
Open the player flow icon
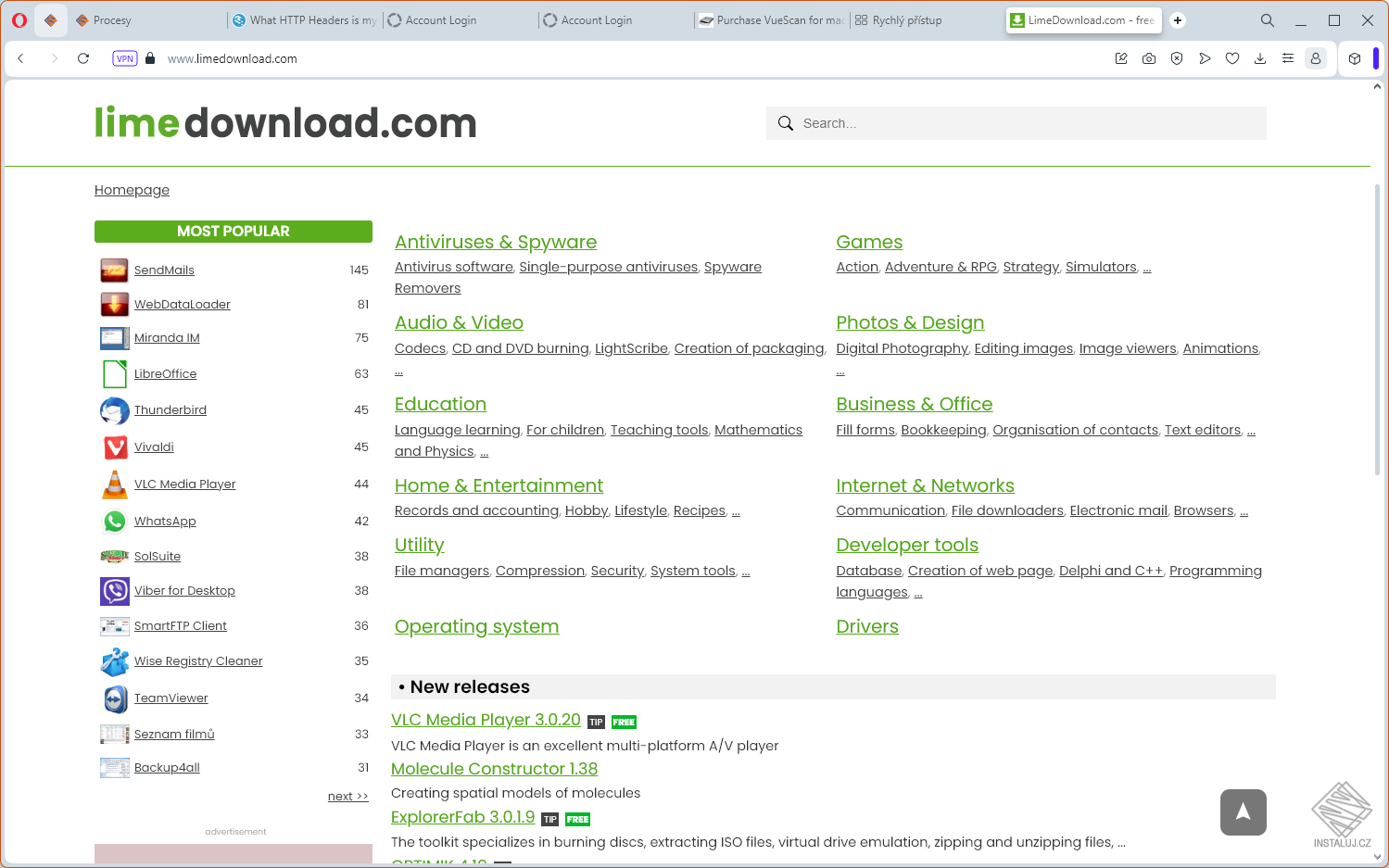point(1205,58)
